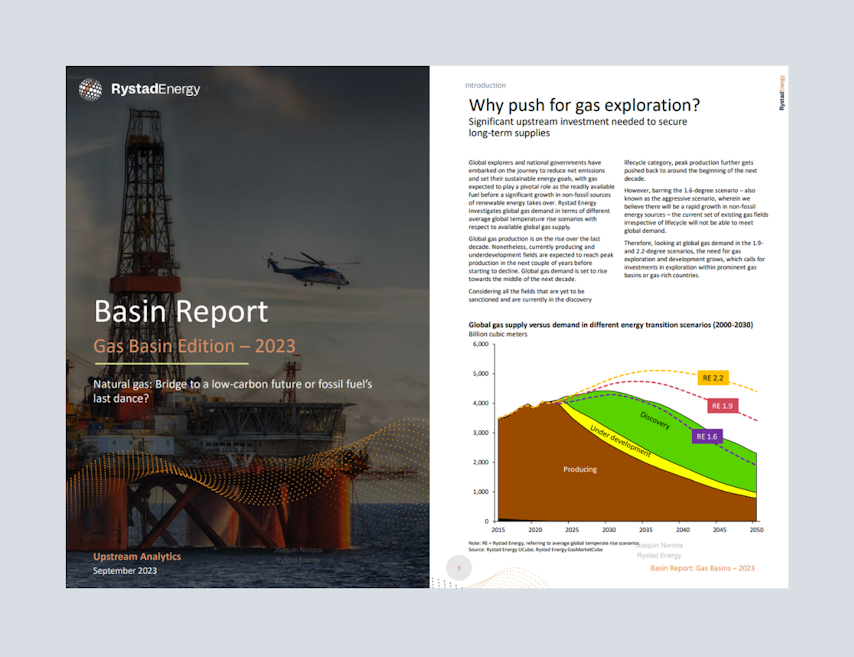854x657 pixels.
Task: Select the heading 'Why push for gas exploration?'
Action: click(584, 105)
